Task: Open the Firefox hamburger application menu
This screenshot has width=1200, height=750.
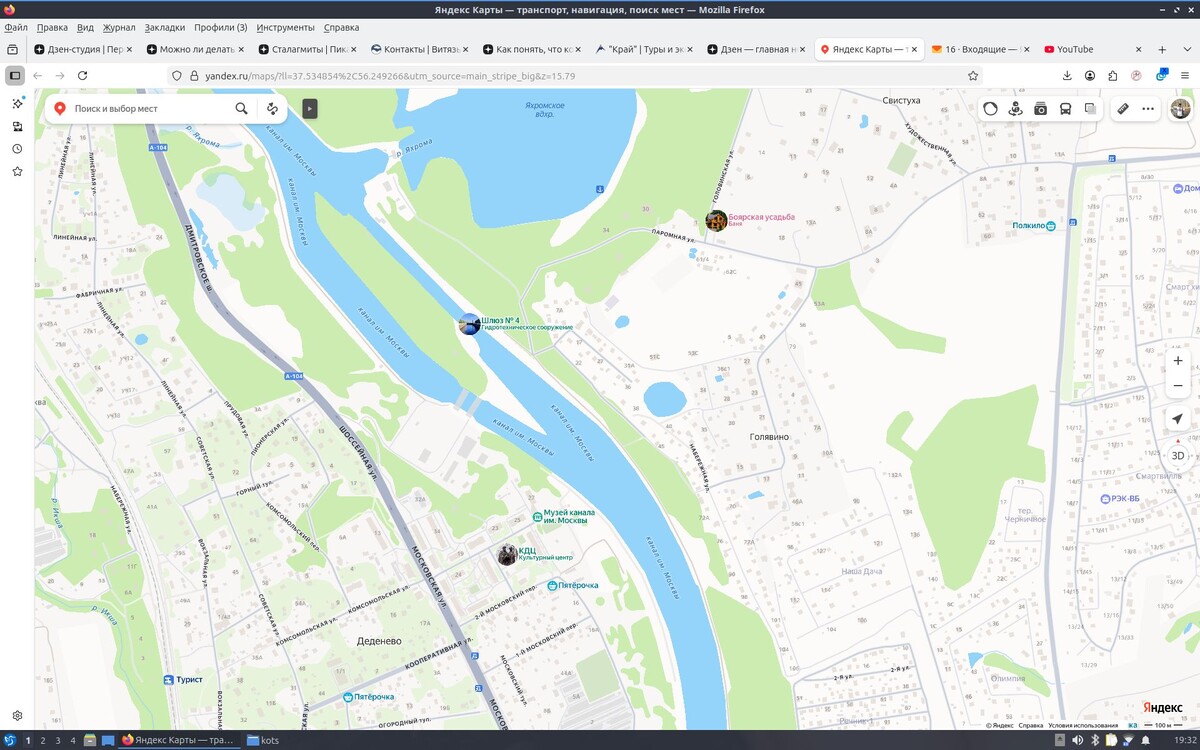Action: (x=1185, y=75)
